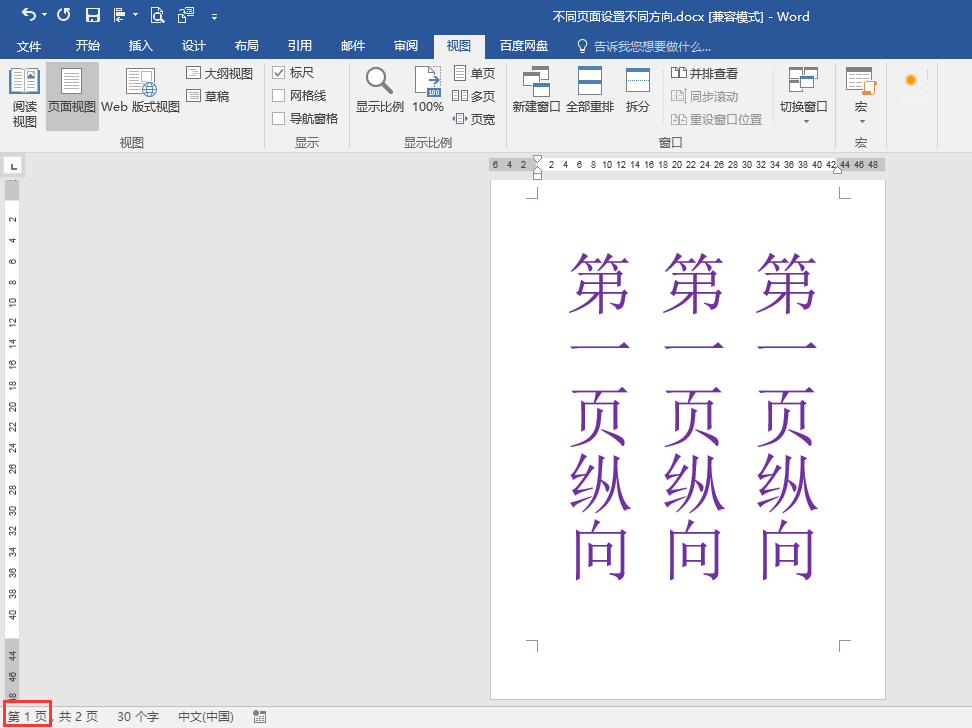Click first column text in the document
The height and width of the screenshot is (728, 972).
(599, 415)
